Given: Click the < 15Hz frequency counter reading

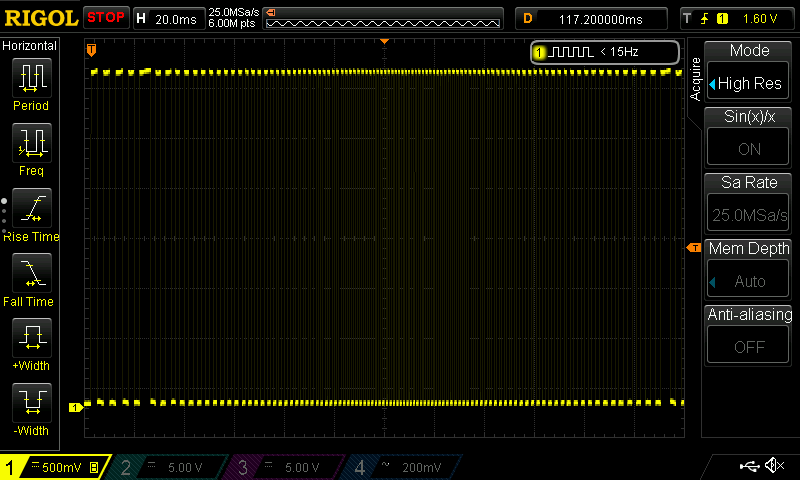Looking at the screenshot, I should (619, 52).
